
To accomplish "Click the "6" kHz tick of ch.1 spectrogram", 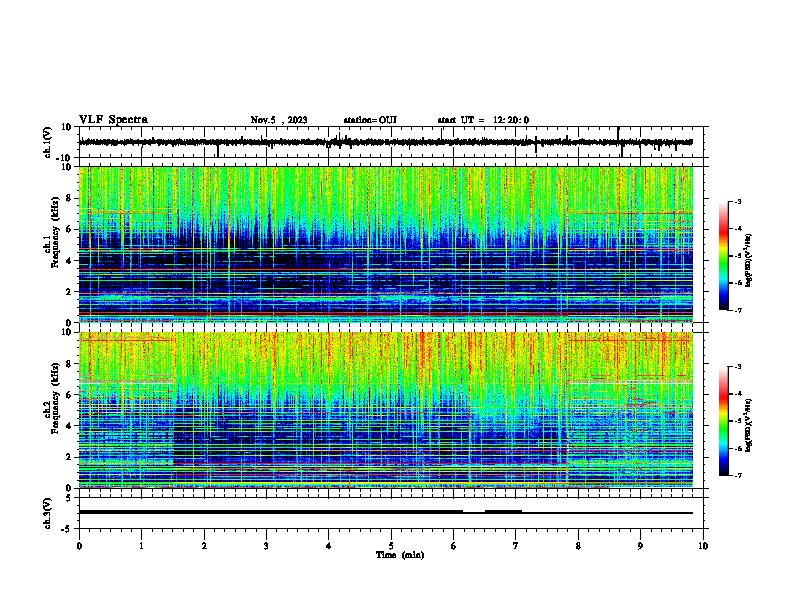I will click(x=69, y=230).
